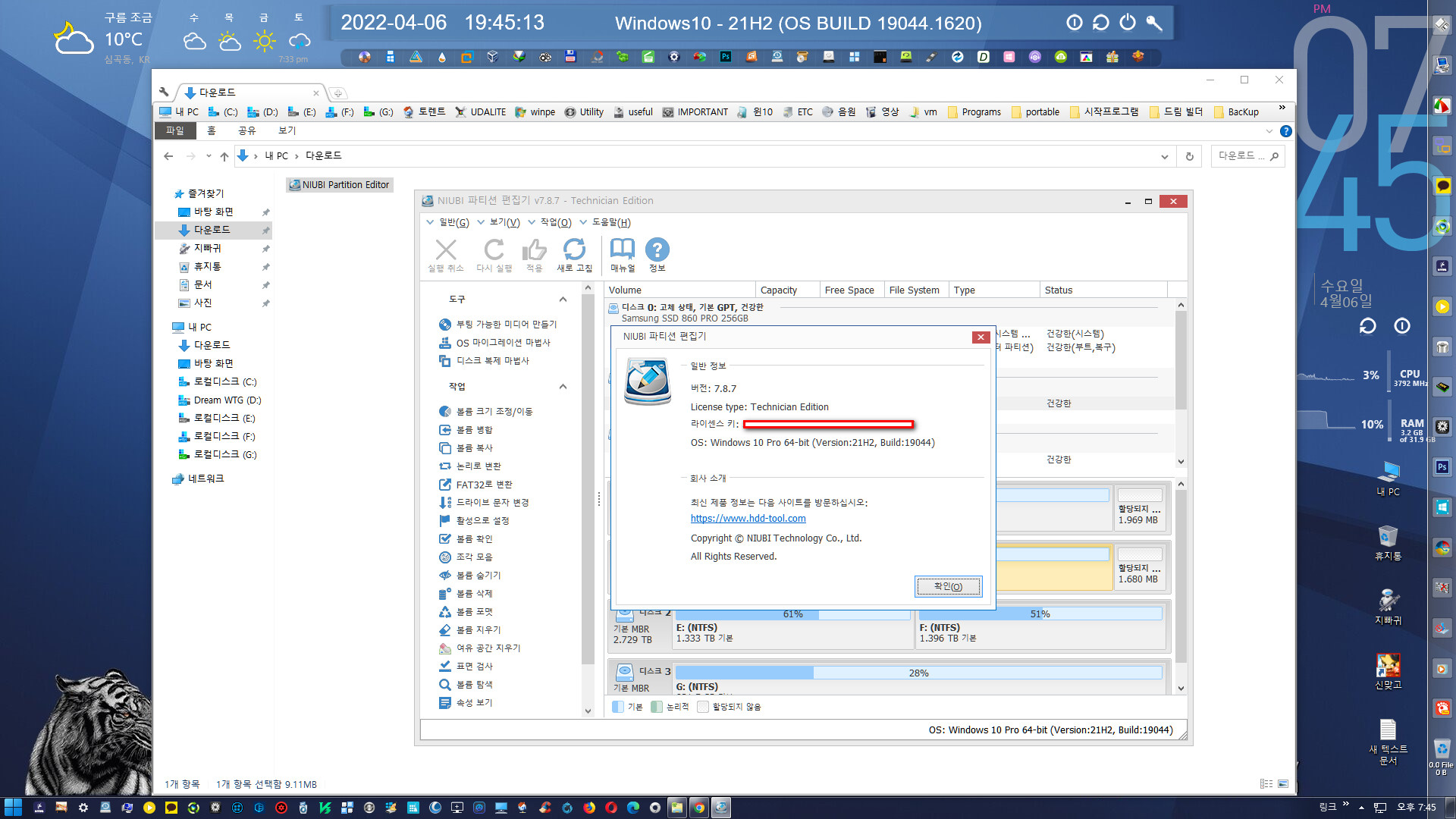Click the 새로 고침 (Refresh) toolbar icon
Image resolution: width=1456 pixels, height=819 pixels.
(574, 256)
